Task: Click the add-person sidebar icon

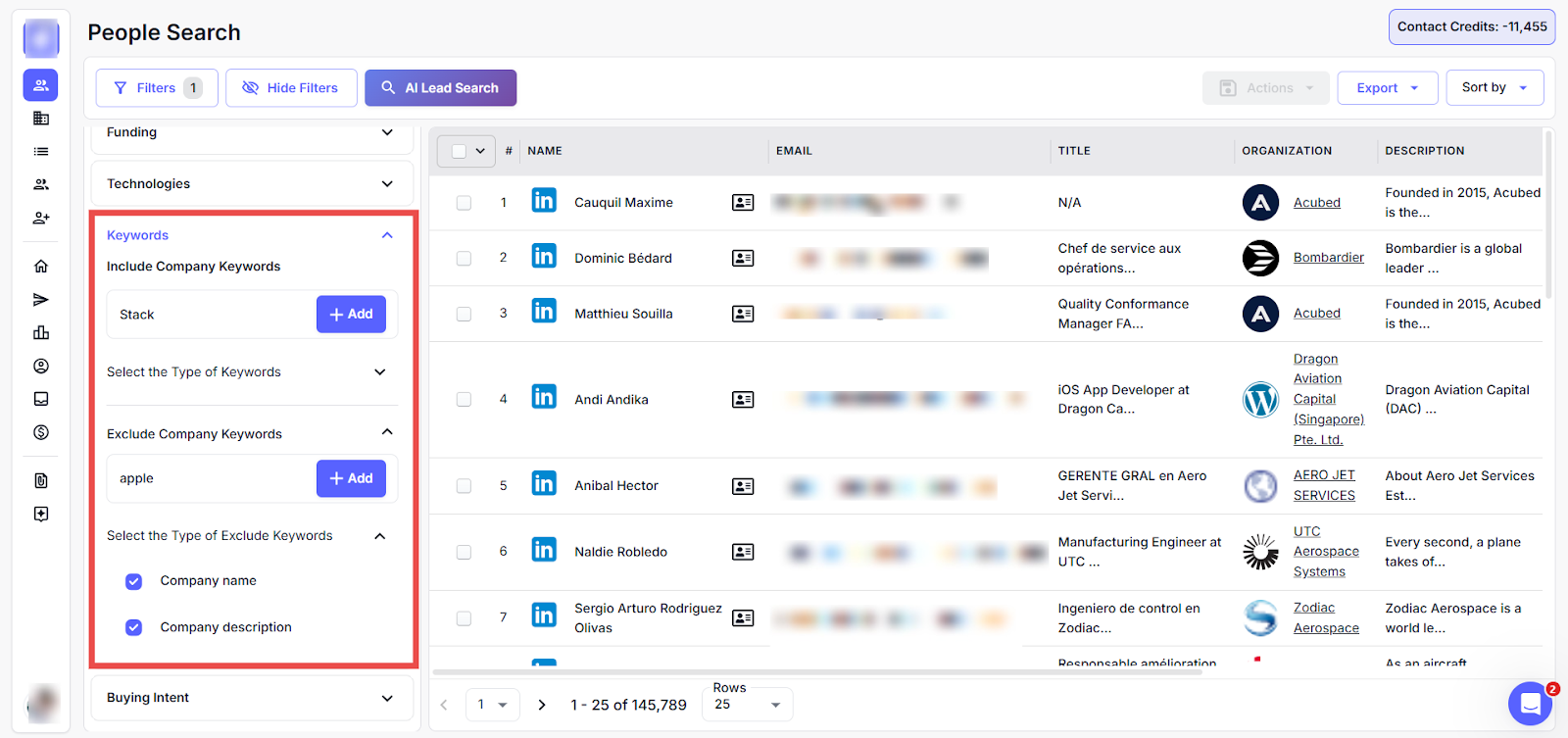Action: coord(40,219)
